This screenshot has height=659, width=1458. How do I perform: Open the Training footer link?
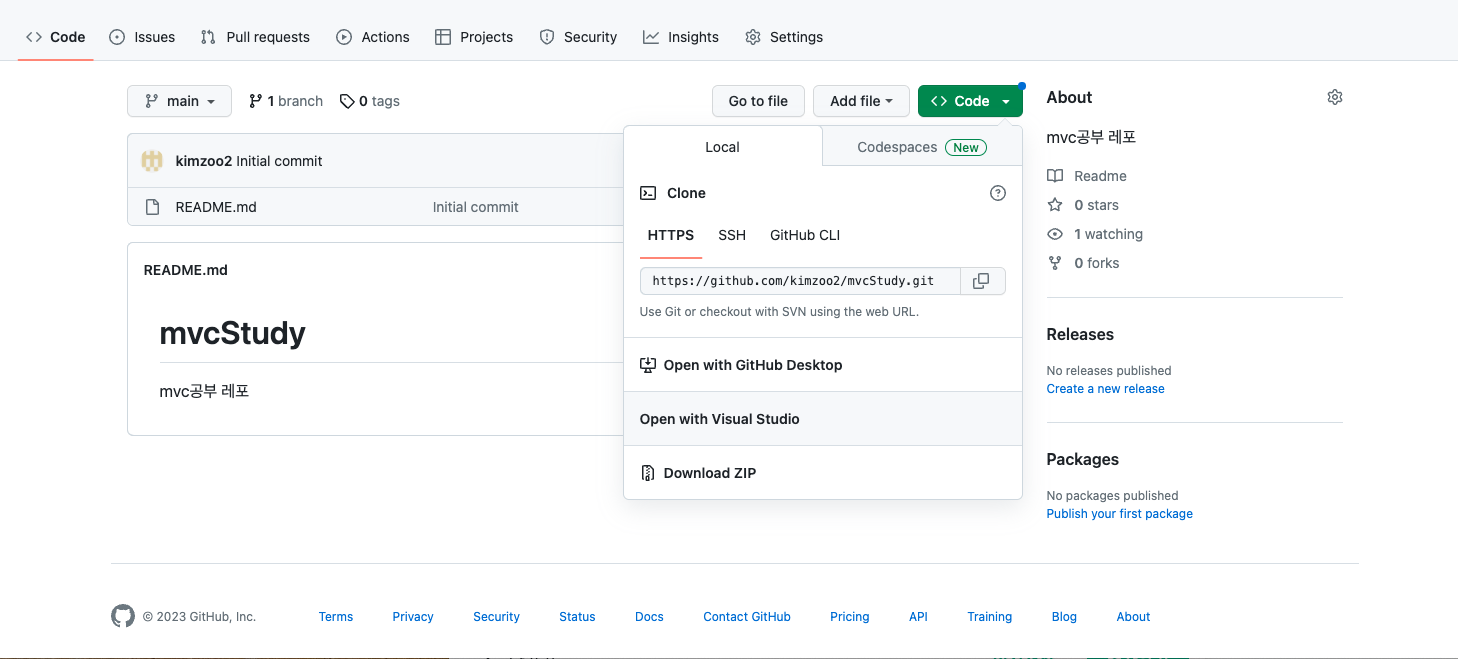click(990, 617)
